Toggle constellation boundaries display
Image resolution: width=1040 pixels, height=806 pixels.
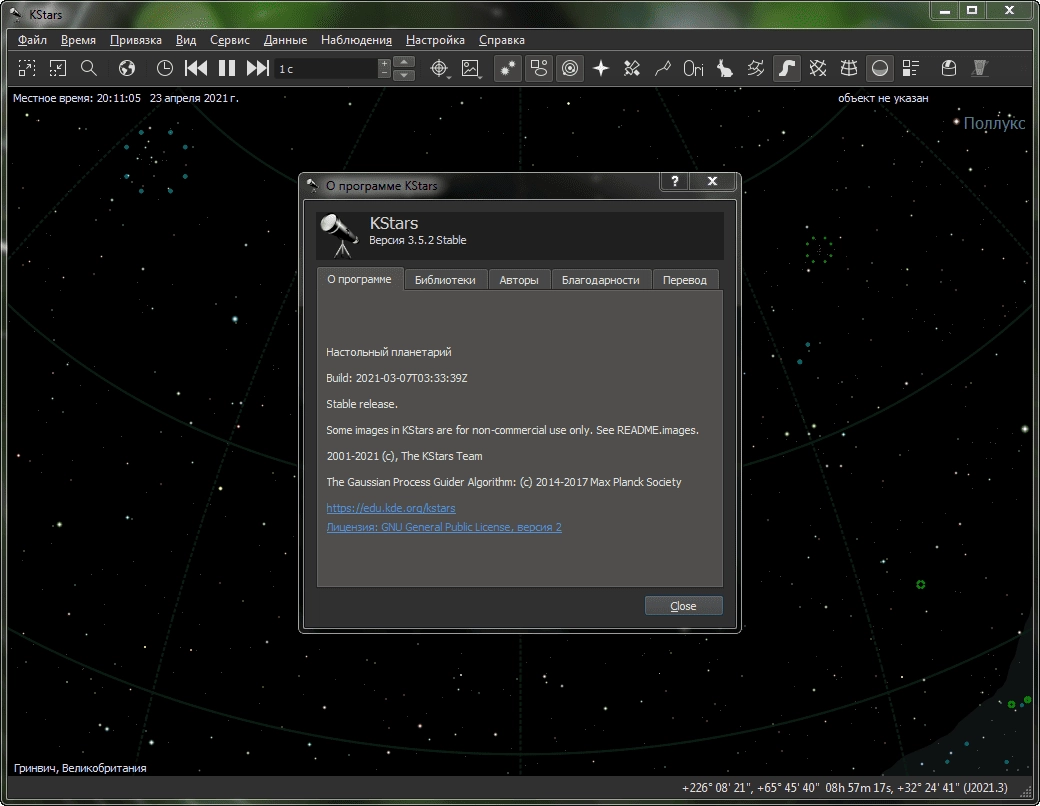pyautogui.click(x=755, y=68)
